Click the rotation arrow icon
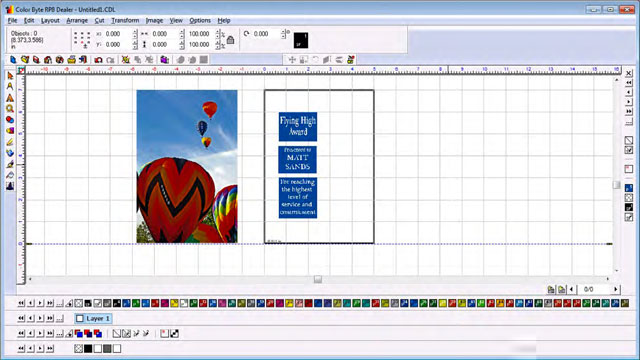The width and height of the screenshot is (640, 360). pos(247,34)
